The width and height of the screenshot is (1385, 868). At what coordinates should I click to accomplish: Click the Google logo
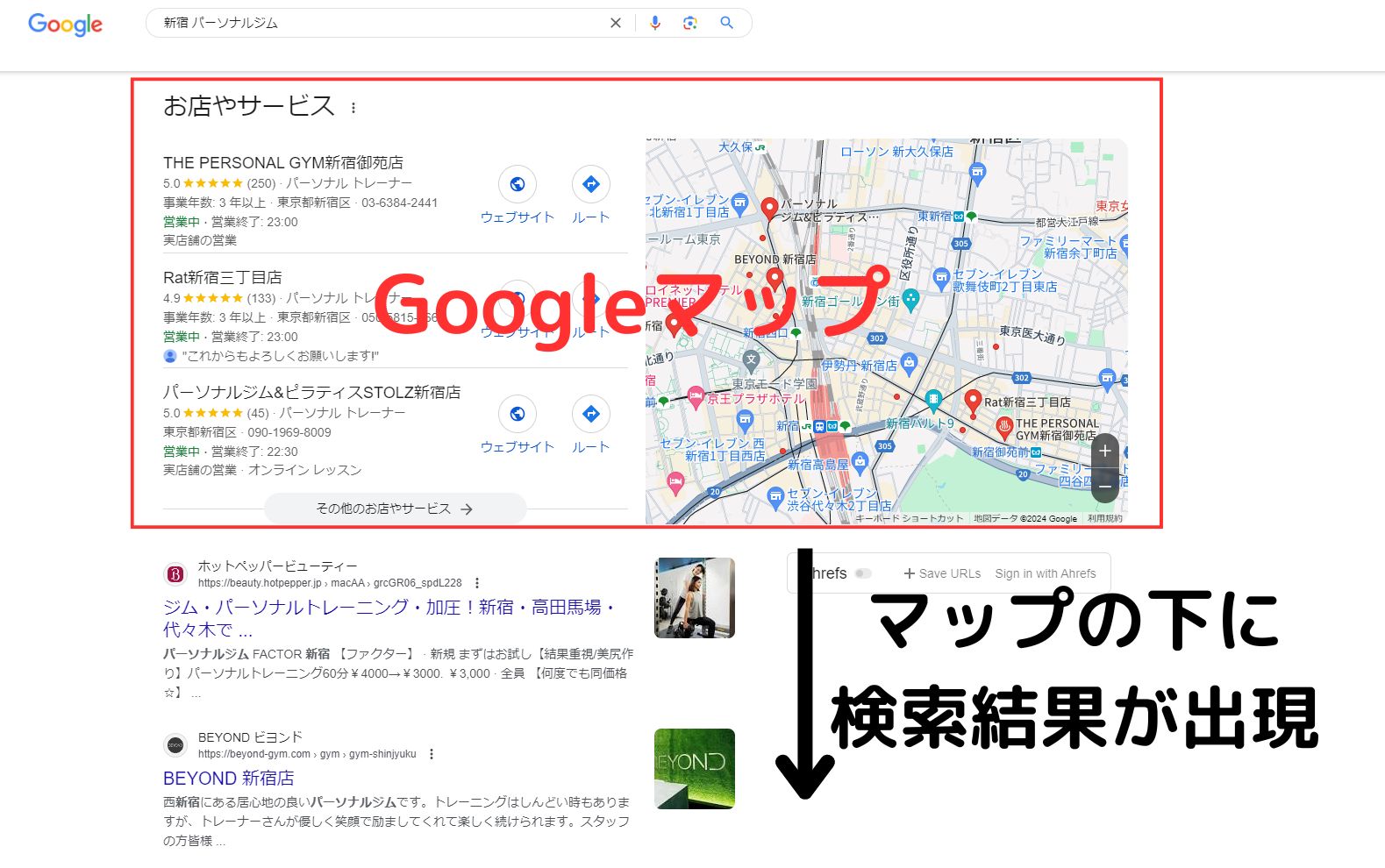click(65, 25)
